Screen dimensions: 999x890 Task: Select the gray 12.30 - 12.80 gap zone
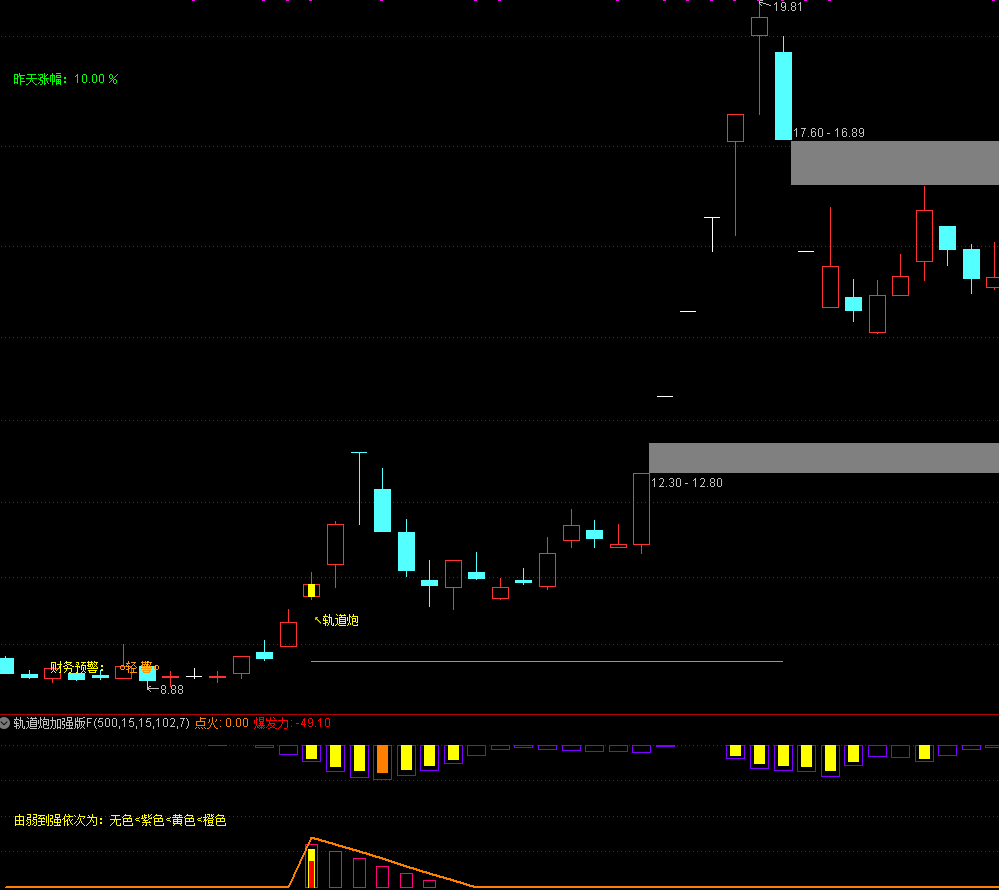pos(823,458)
